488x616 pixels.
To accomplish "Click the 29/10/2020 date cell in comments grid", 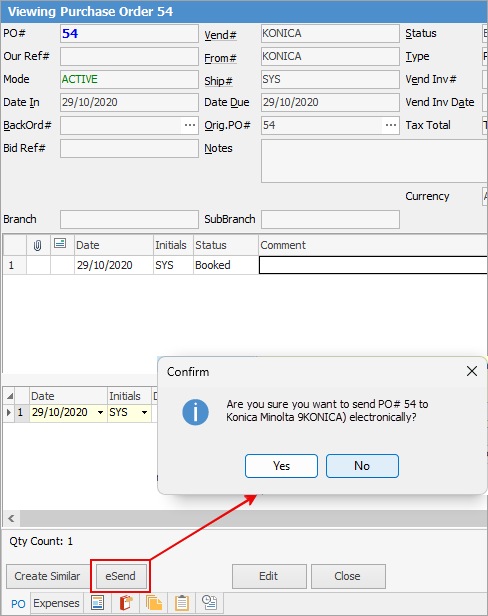I will (114, 265).
